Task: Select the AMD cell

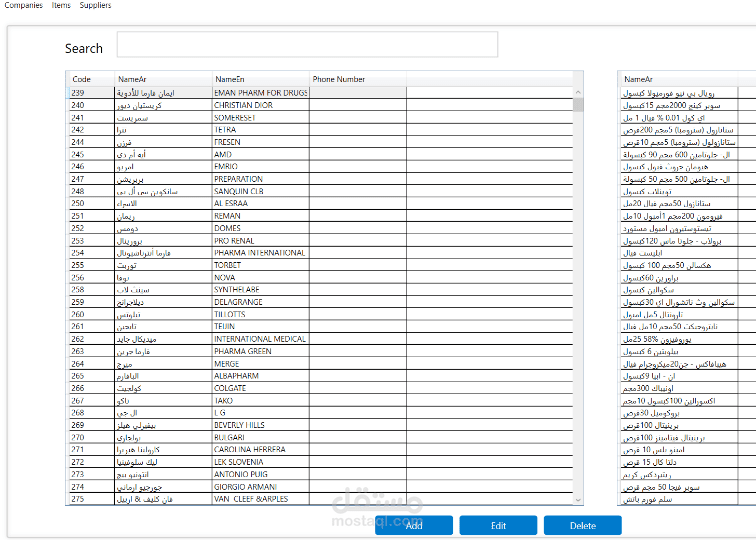Action: pyautogui.click(x=261, y=154)
